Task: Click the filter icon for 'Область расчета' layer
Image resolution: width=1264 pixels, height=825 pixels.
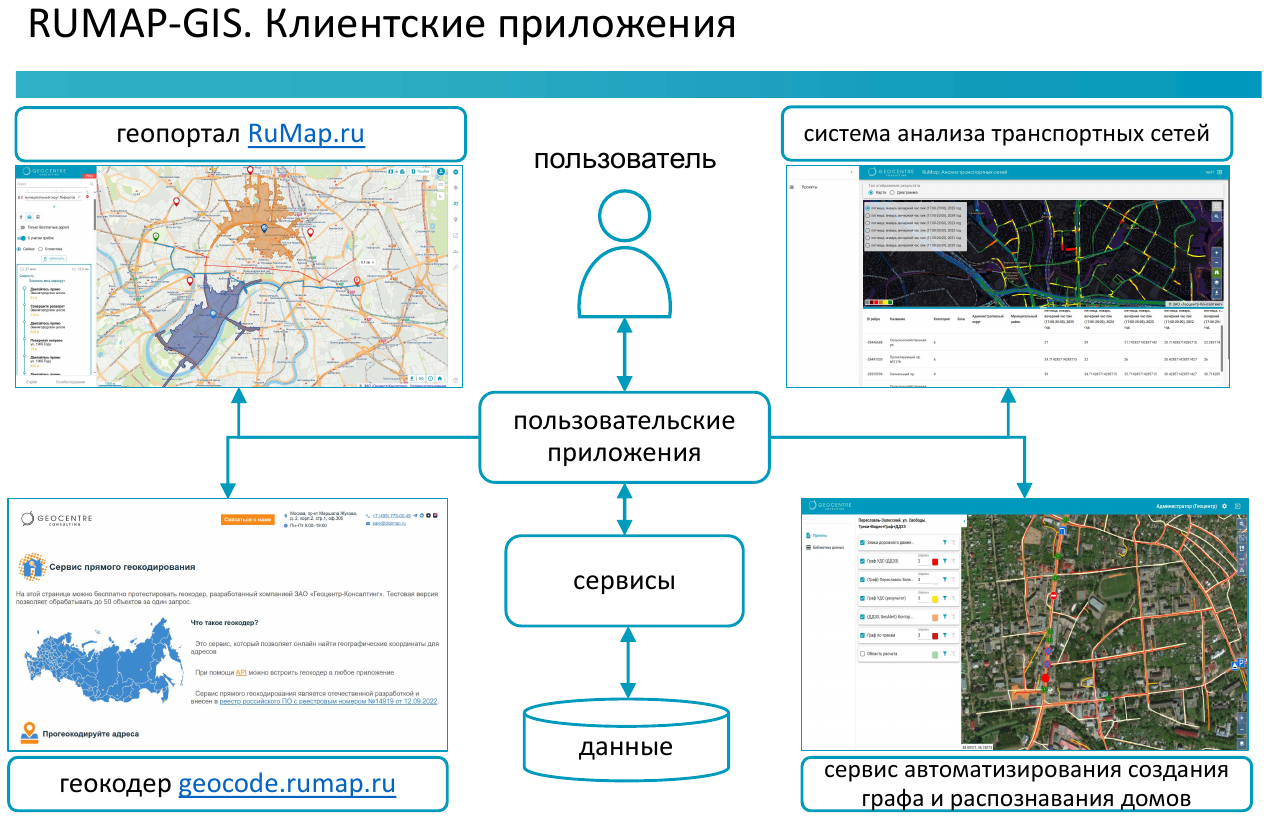Action: click(945, 654)
